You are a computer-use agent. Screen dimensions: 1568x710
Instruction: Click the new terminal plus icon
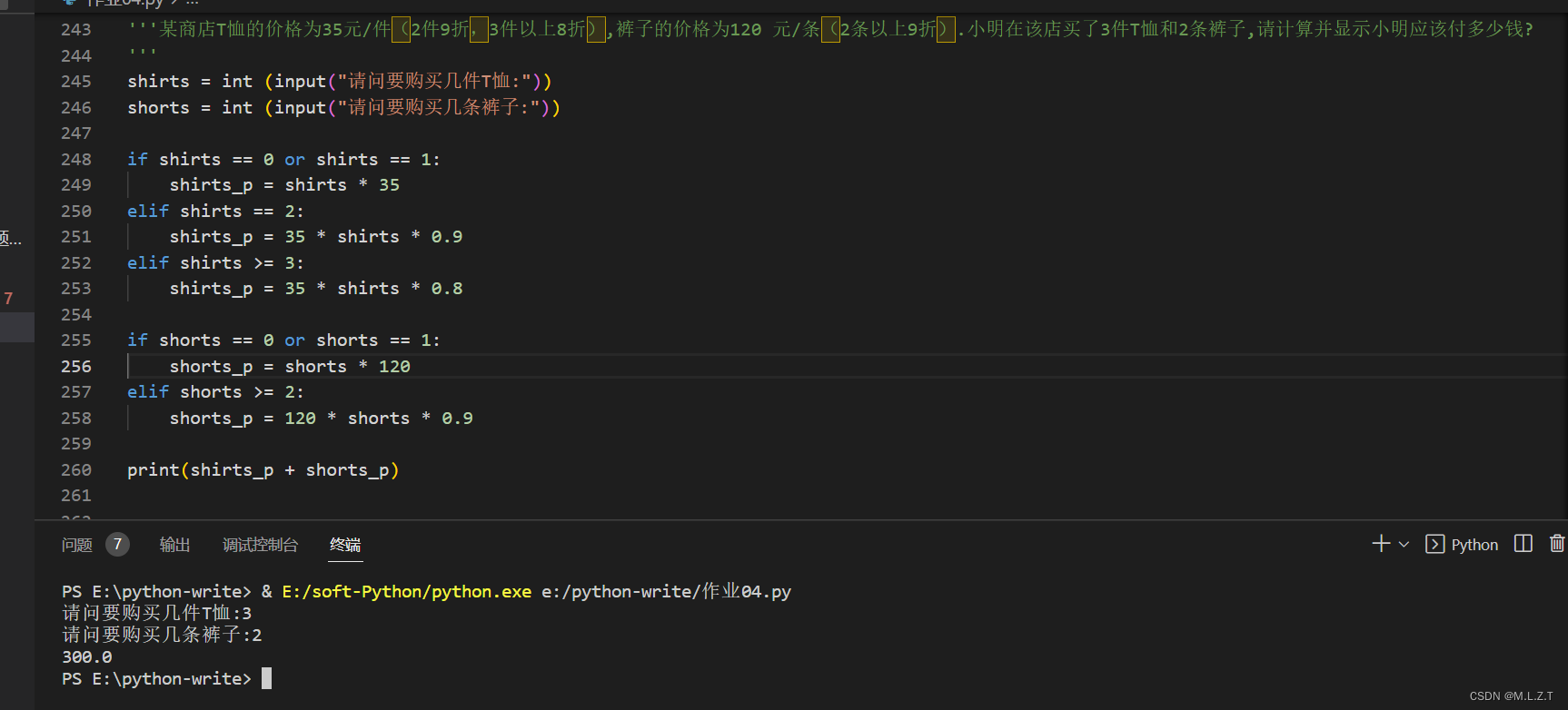[1381, 544]
